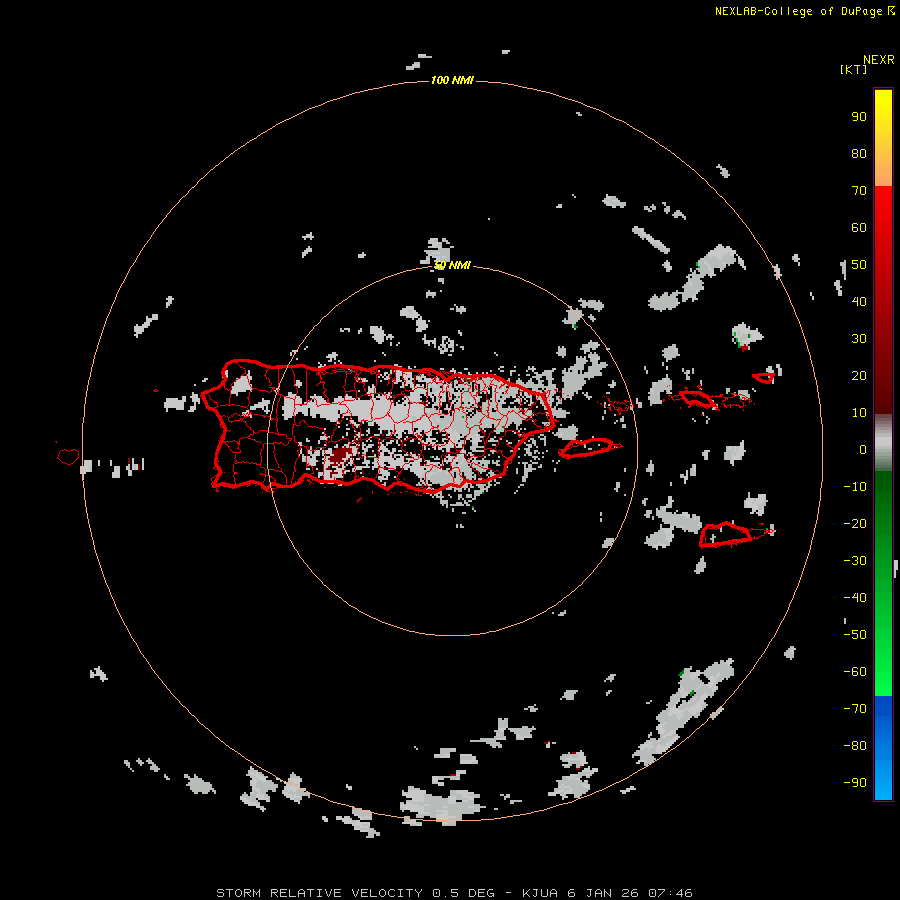Click the NEXR label above the colorbar
900x900 pixels.
879,60
